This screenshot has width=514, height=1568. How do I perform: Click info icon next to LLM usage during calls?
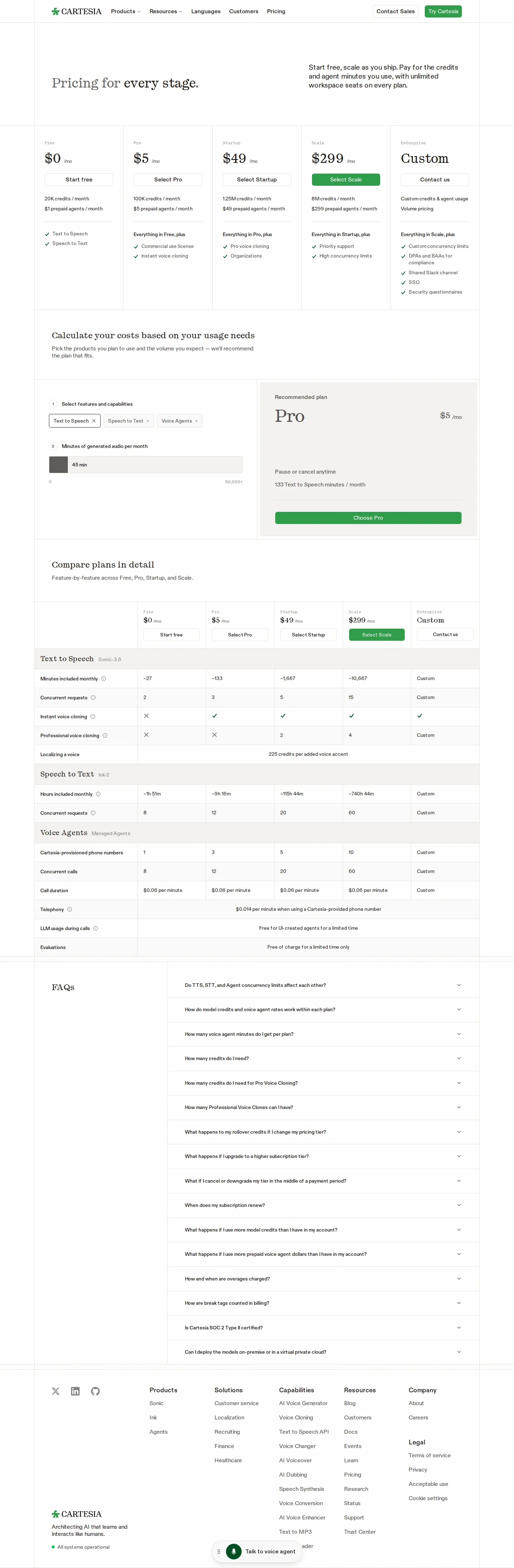96,928
